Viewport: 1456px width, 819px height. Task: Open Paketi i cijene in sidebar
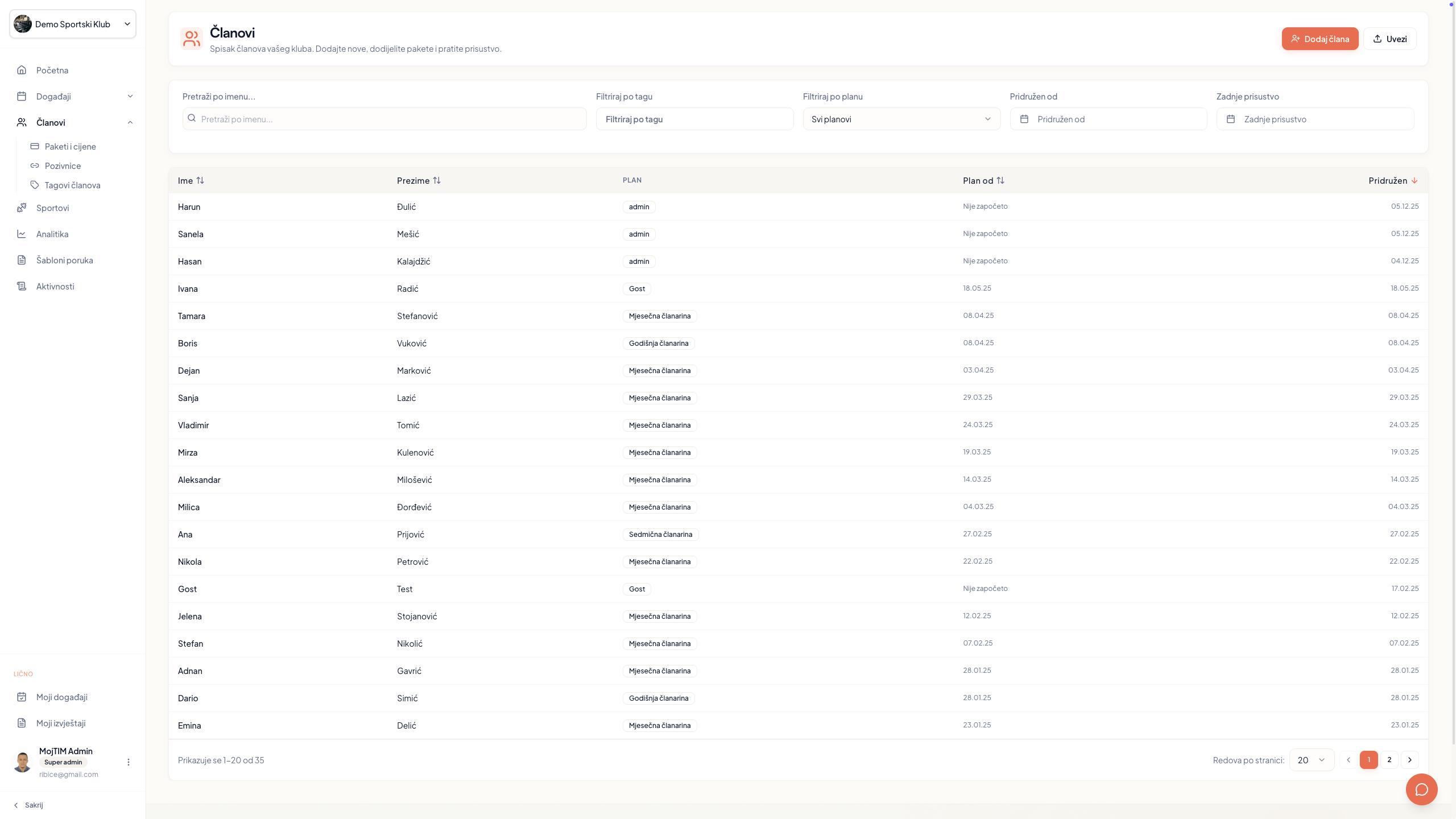coord(70,146)
